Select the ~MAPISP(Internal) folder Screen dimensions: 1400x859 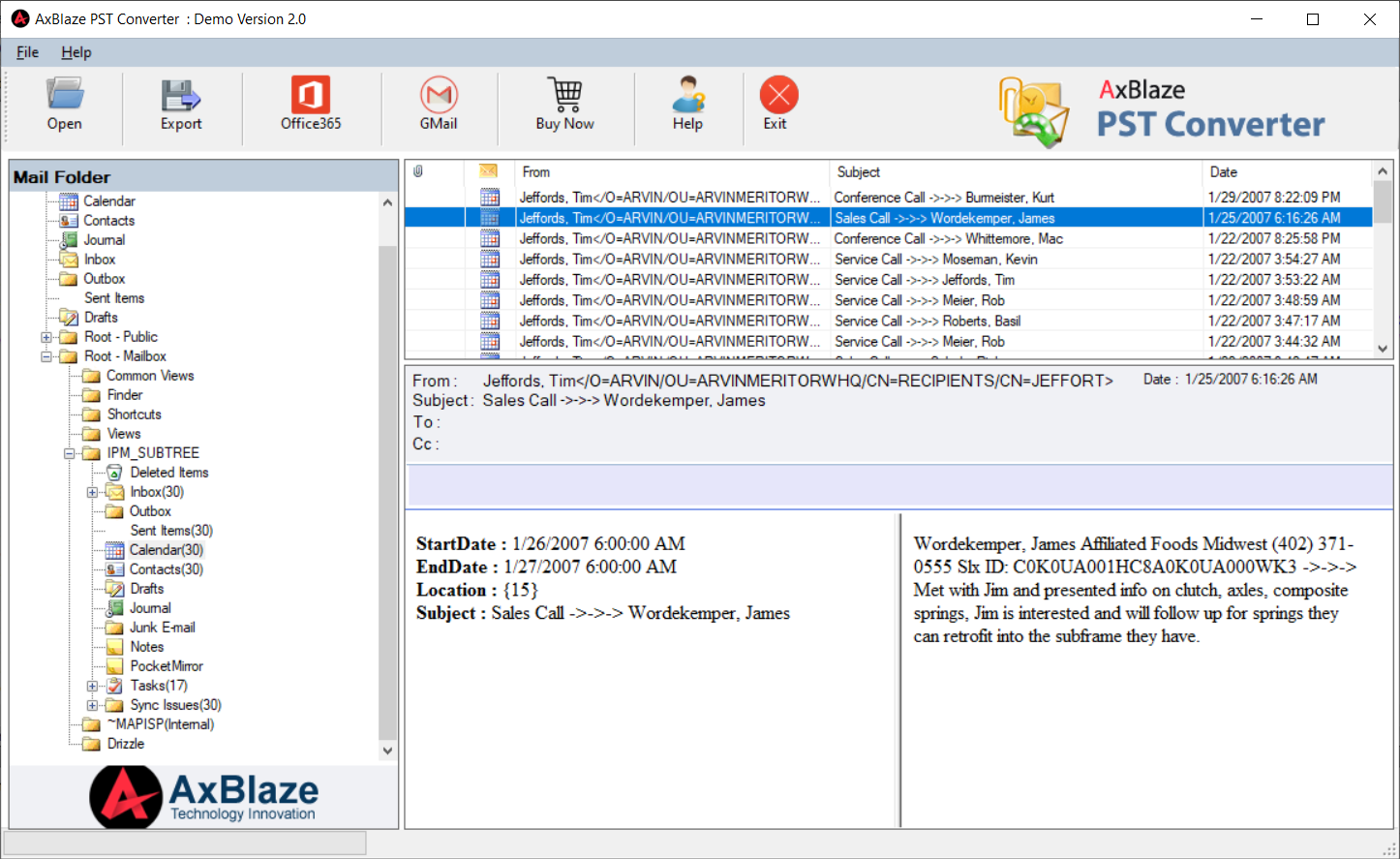[x=161, y=724]
